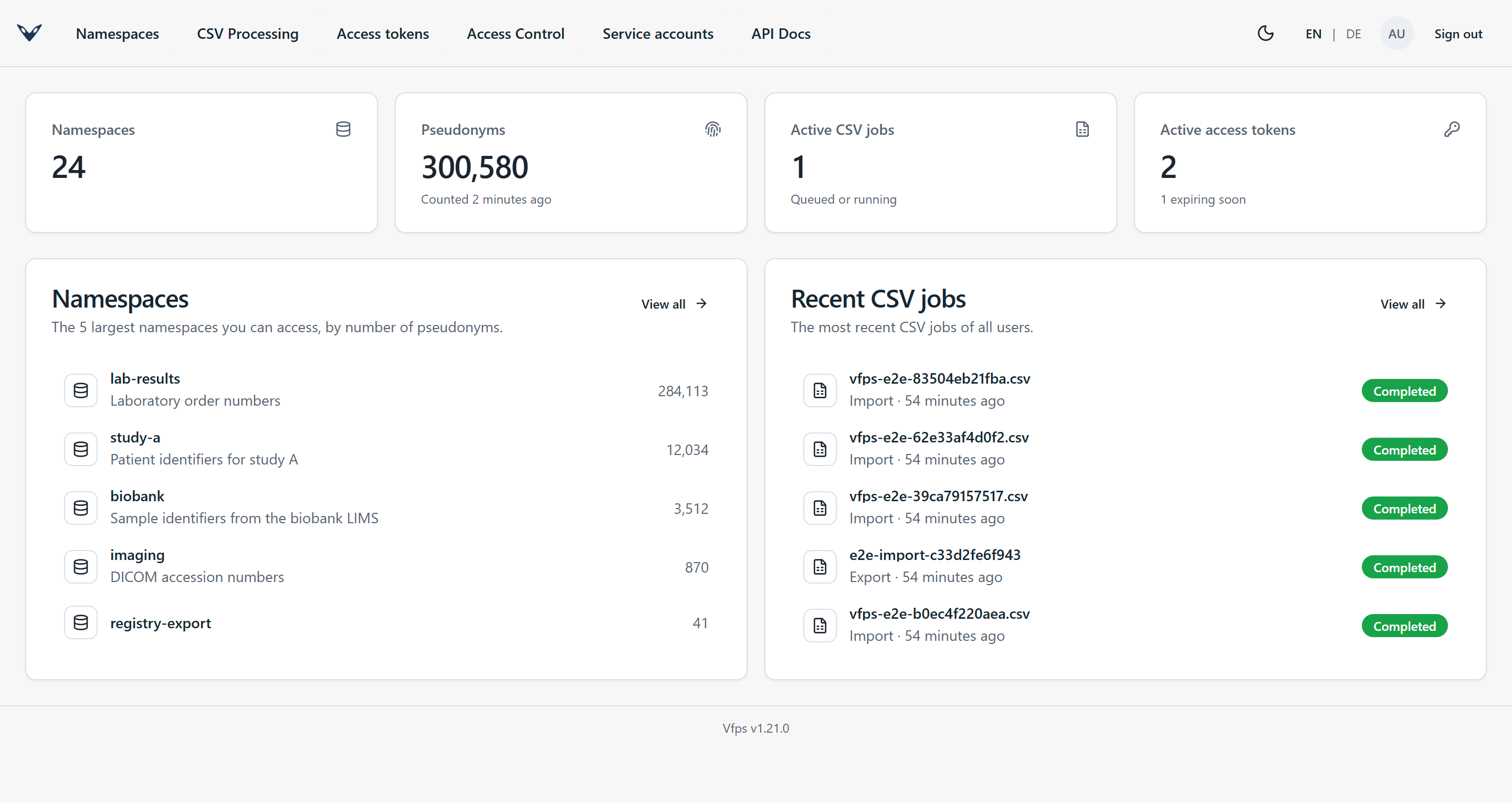This screenshot has height=803, width=1512.
Task: Click the database icon beside biobank
Action: [80, 508]
